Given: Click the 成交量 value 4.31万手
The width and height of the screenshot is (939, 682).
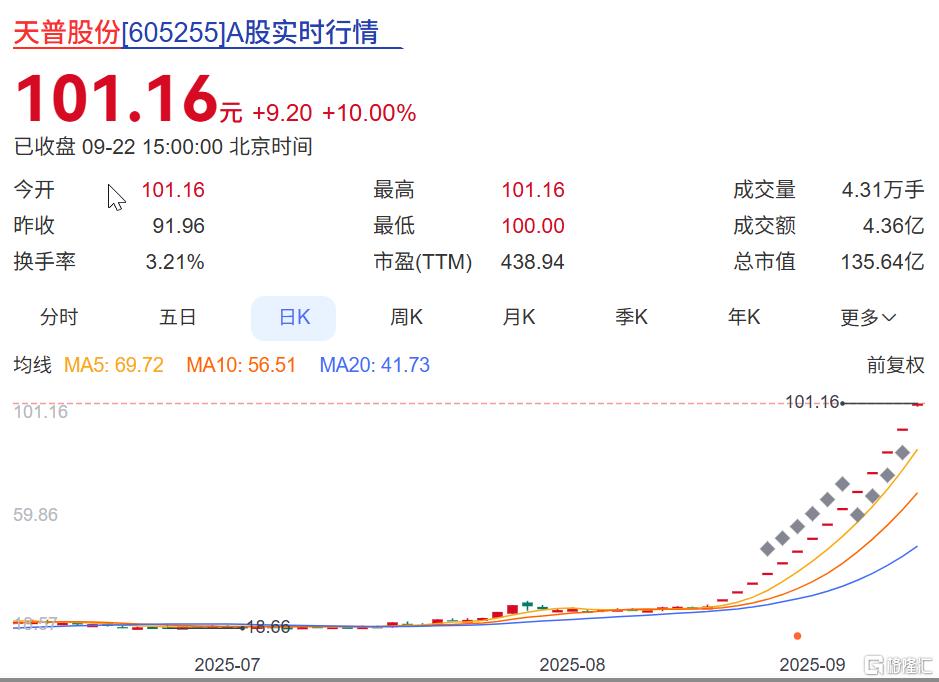Looking at the screenshot, I should point(883,190).
